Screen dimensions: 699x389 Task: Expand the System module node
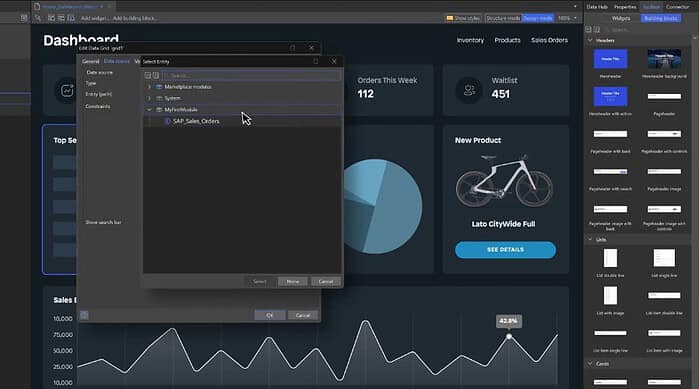149,98
